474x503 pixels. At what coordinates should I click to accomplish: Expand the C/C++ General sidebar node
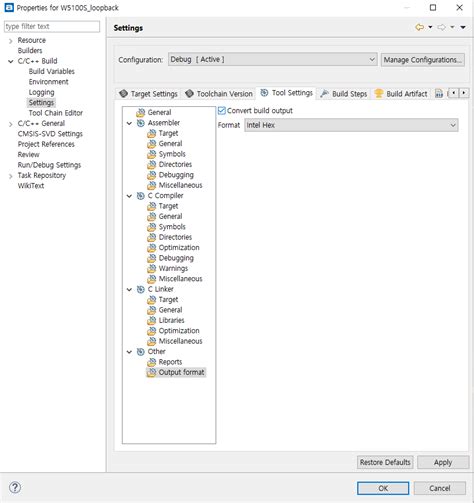11,124
